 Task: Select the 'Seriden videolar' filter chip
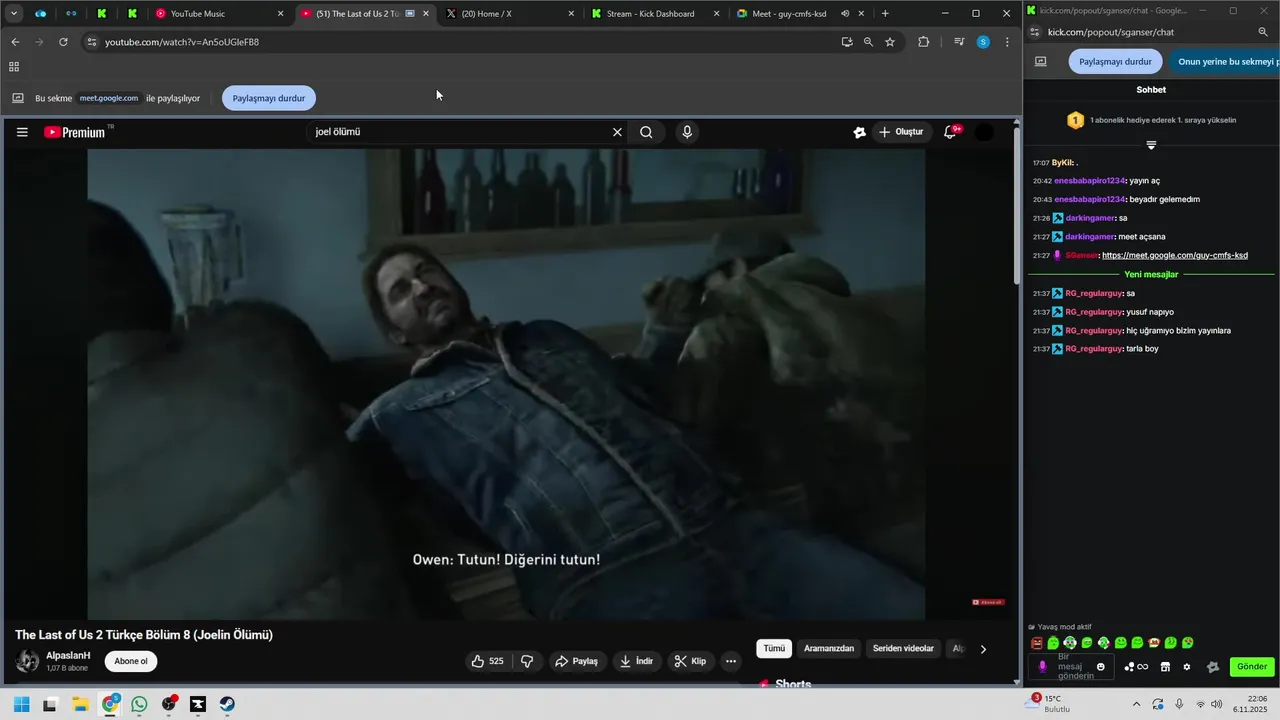point(903,649)
